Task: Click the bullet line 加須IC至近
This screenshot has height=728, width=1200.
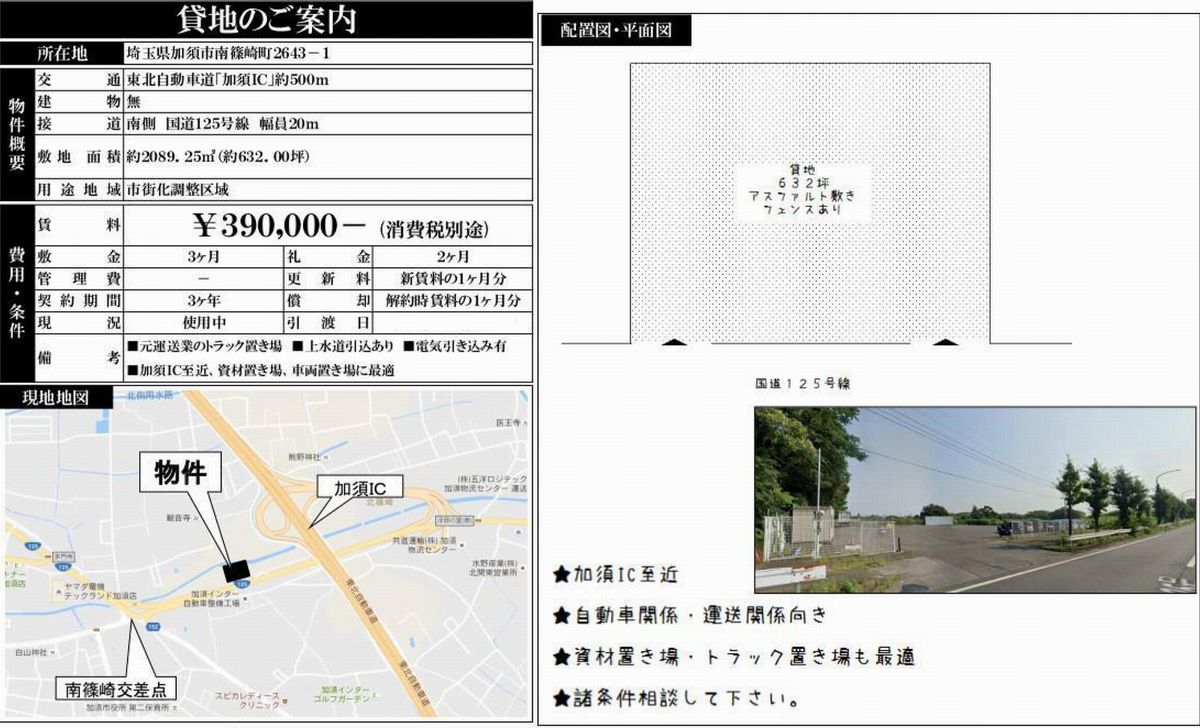Action: coord(616,574)
